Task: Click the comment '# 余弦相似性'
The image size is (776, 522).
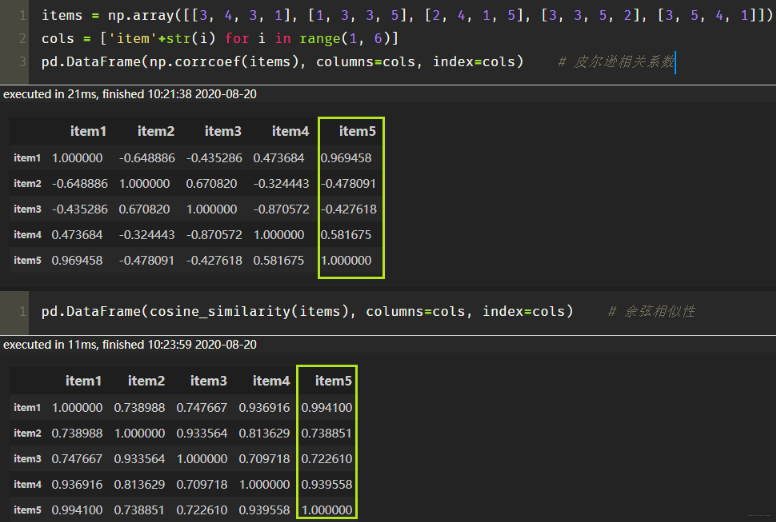Action: point(651,311)
